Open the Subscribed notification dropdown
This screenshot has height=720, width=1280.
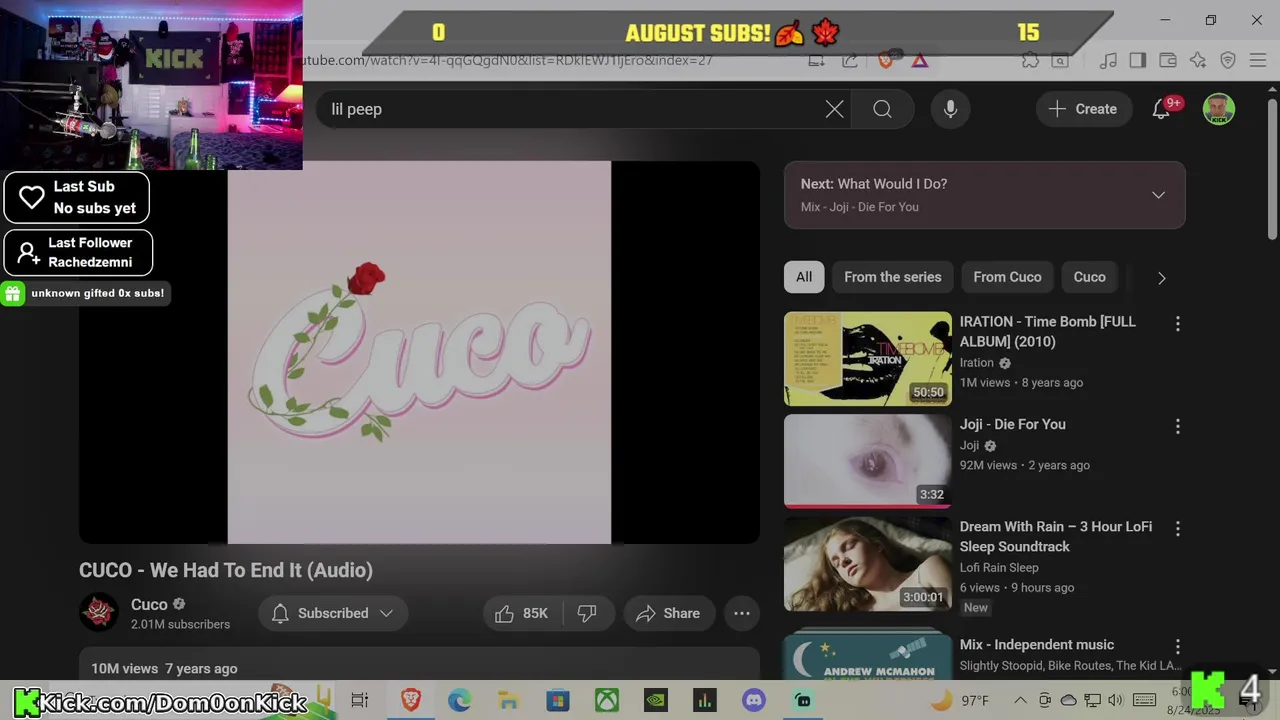click(333, 613)
